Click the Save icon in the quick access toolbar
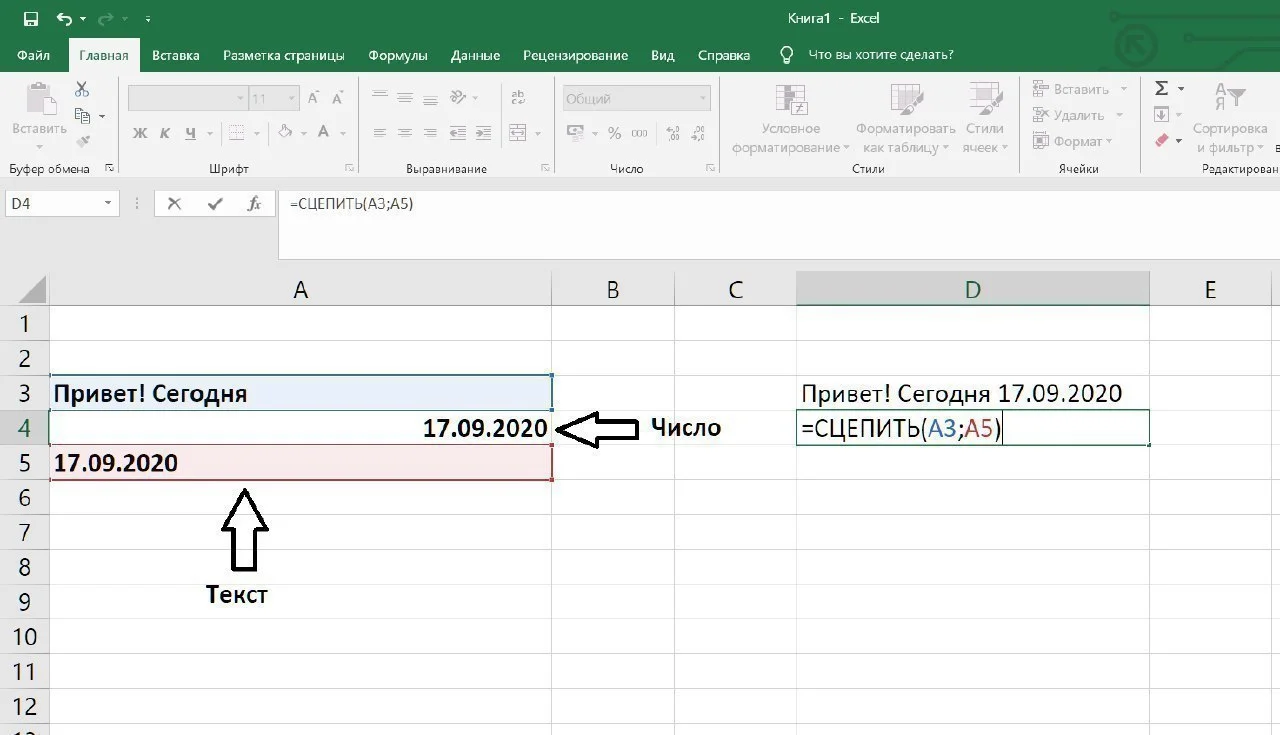This screenshot has width=1280, height=735. 30,19
